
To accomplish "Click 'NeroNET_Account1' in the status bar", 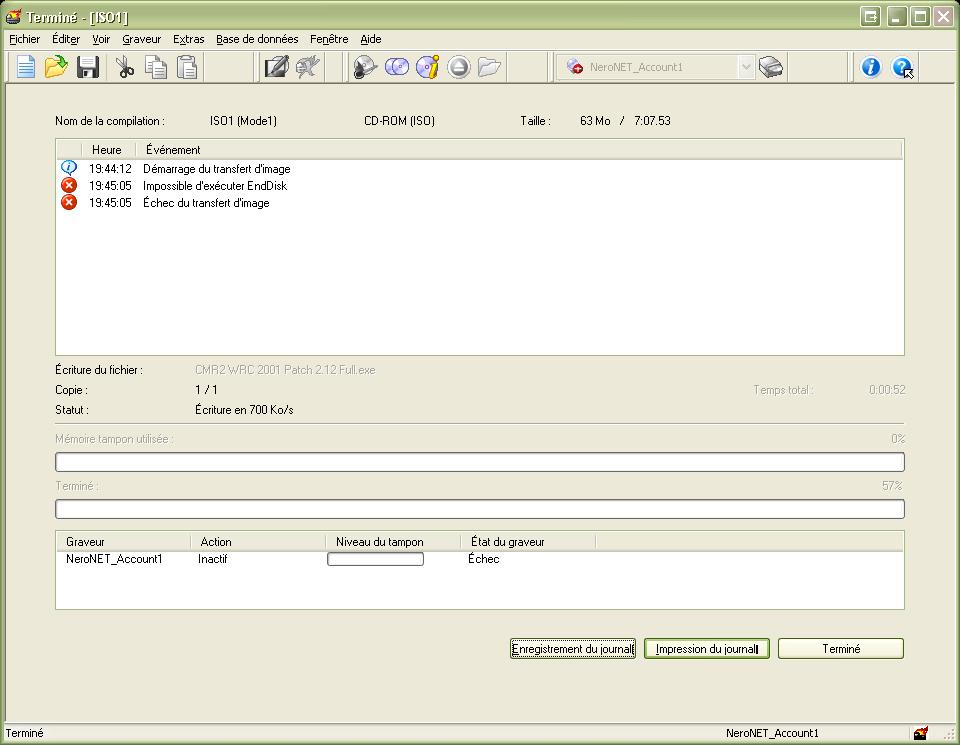I will (x=772, y=733).
